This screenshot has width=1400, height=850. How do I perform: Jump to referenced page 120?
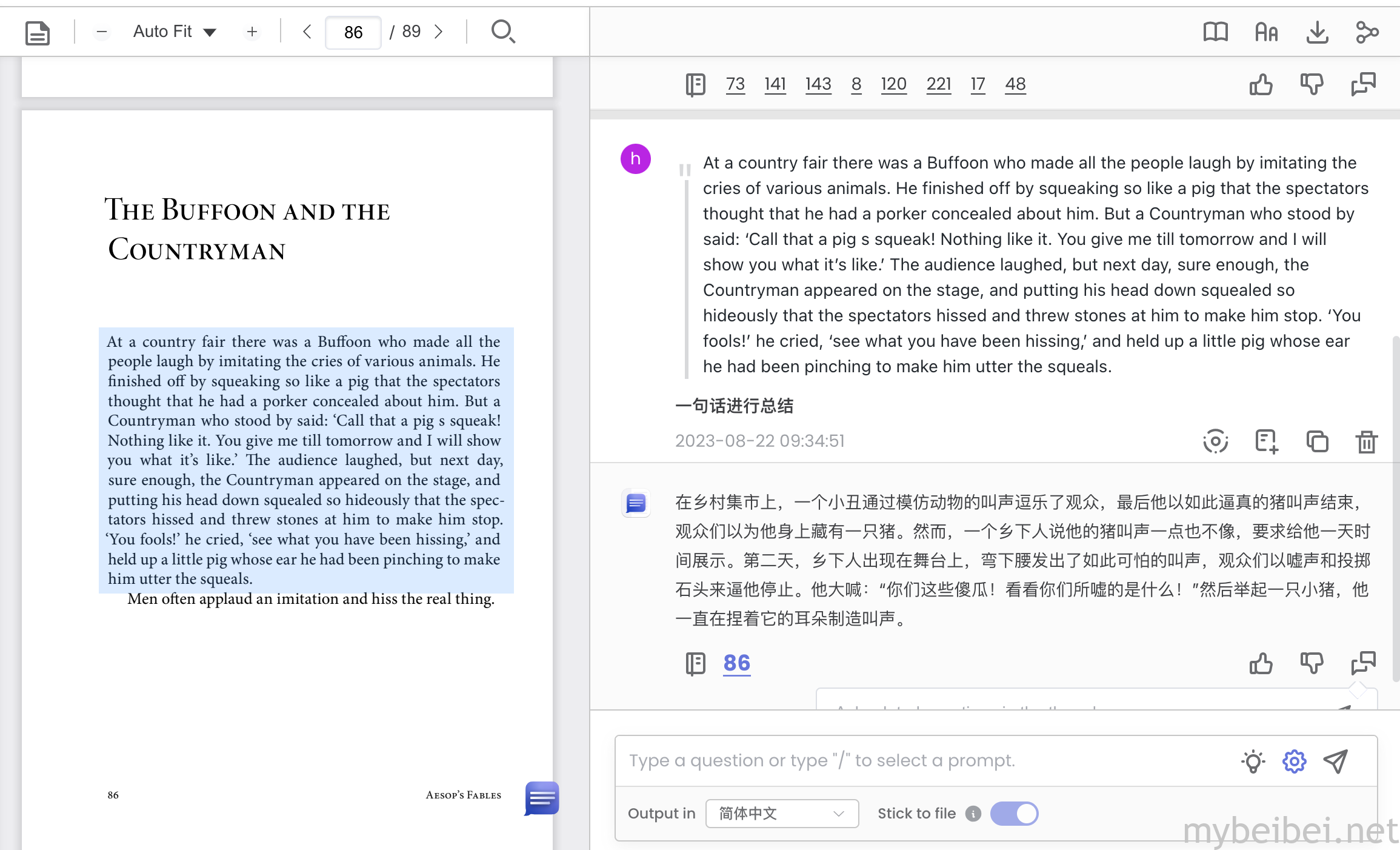893,84
